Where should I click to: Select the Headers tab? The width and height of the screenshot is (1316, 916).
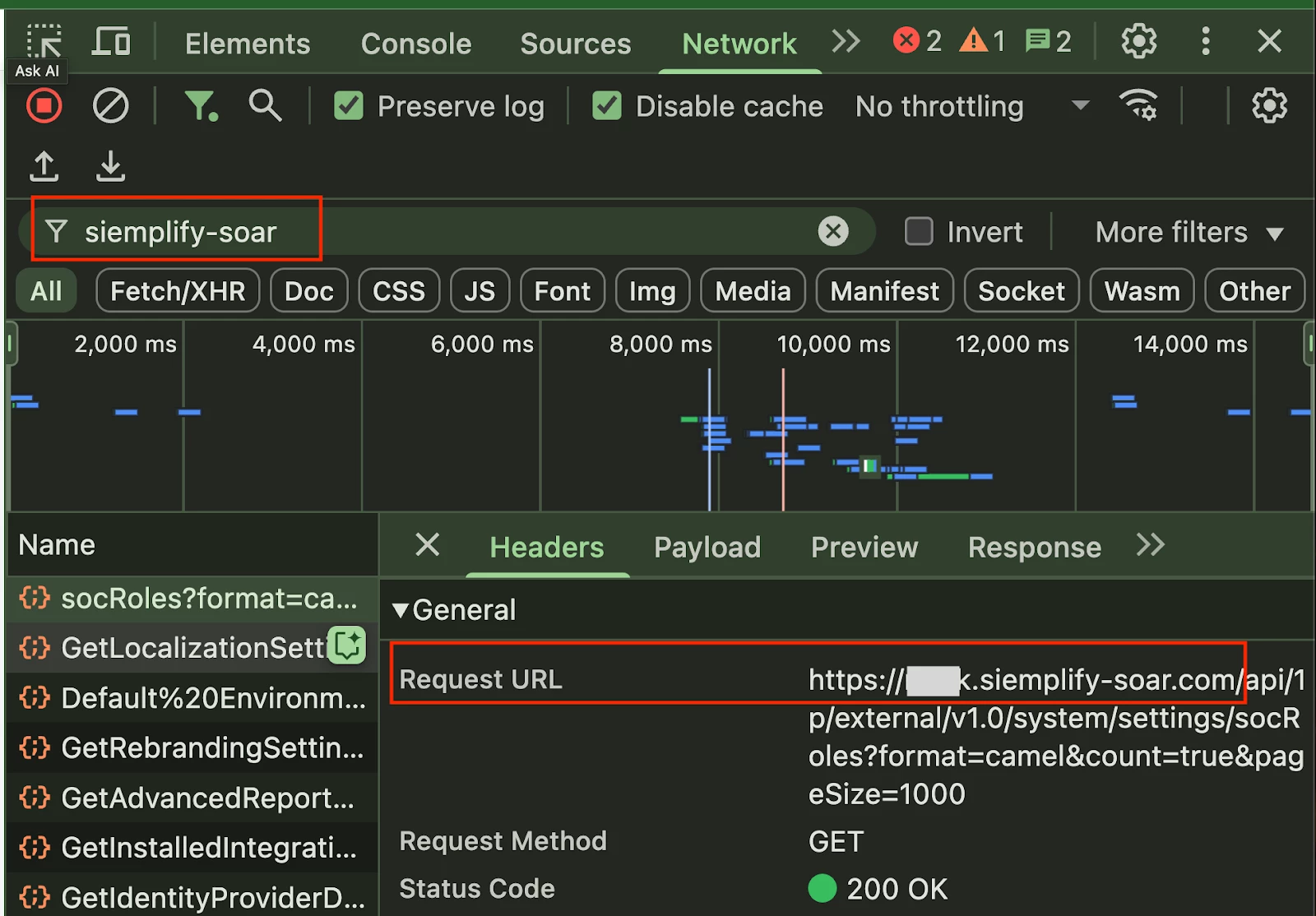pos(547,548)
